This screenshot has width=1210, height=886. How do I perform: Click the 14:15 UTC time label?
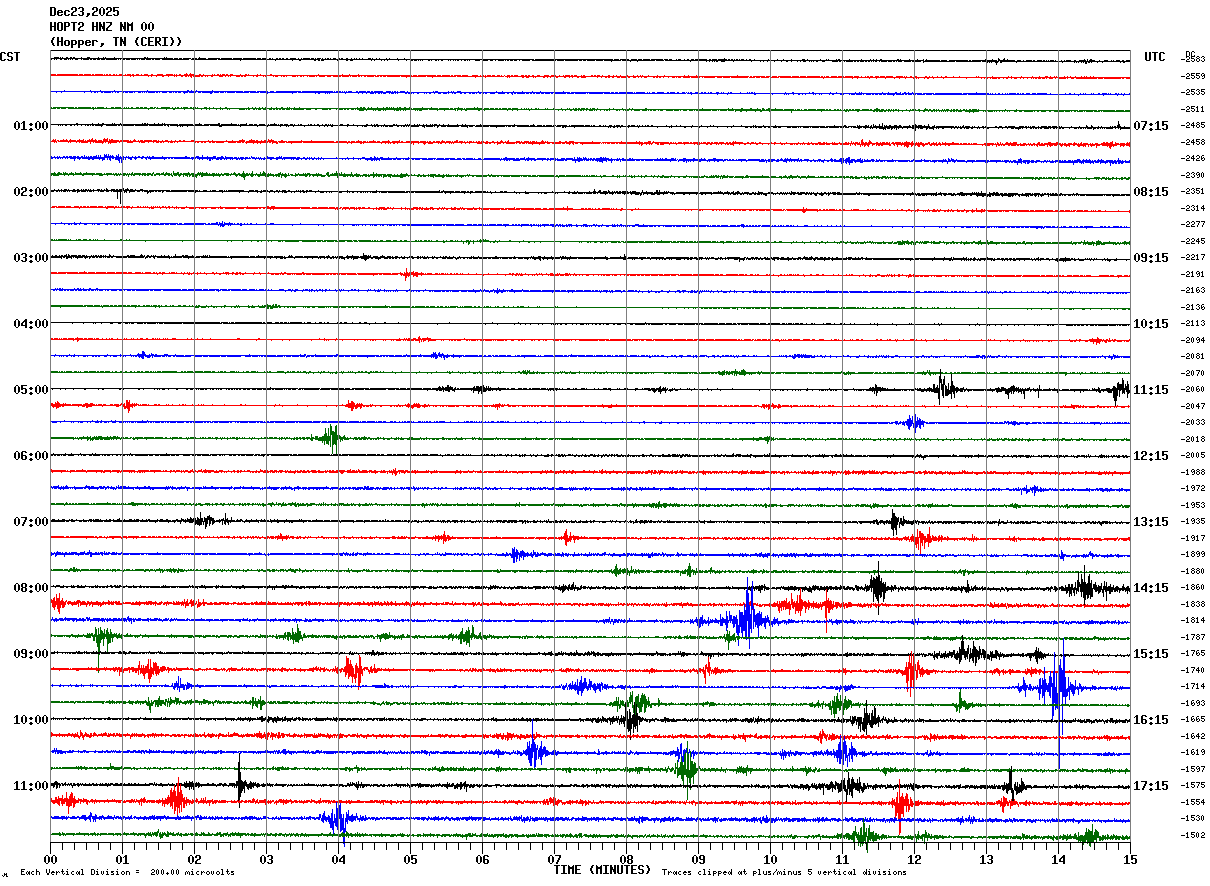point(1151,588)
